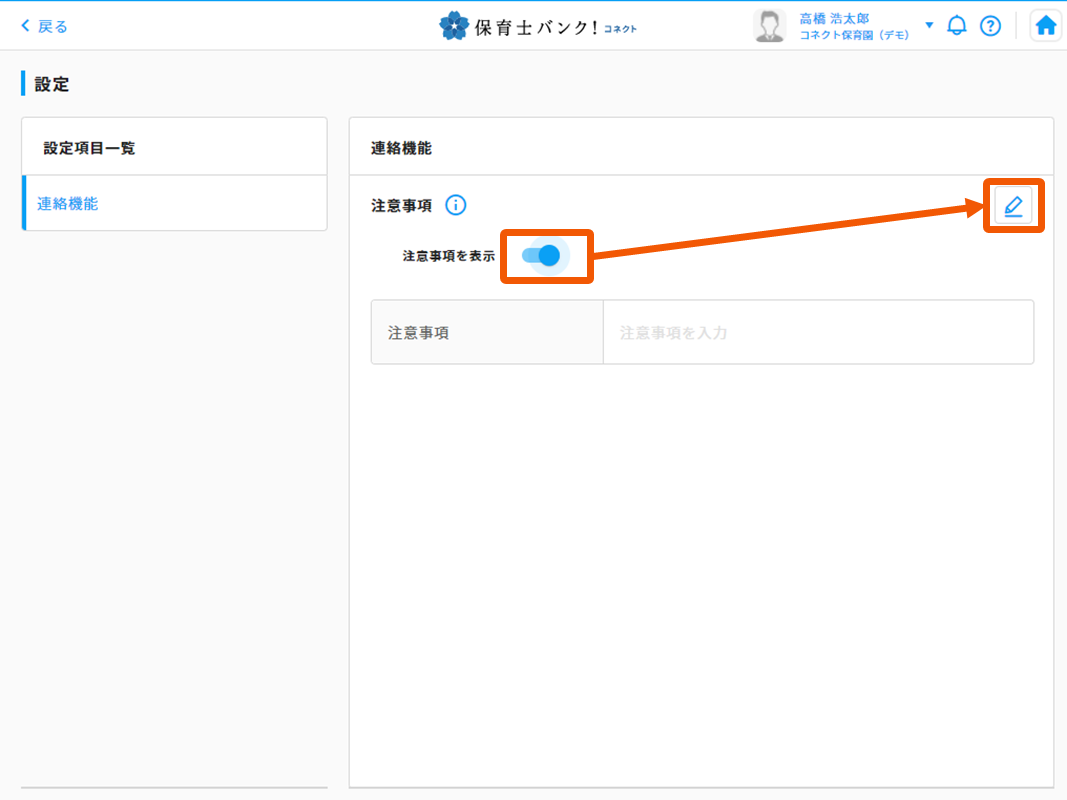Click the 連絡機能 panel heading
This screenshot has width=1067, height=800.
[401, 148]
